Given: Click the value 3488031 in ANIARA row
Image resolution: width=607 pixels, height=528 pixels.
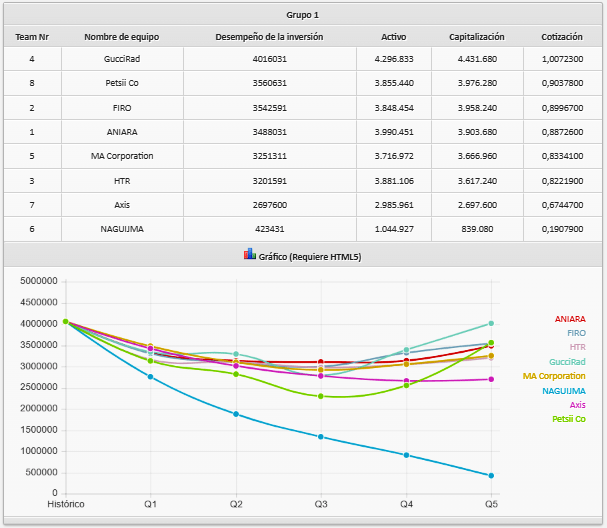Looking at the screenshot, I should [x=270, y=132].
